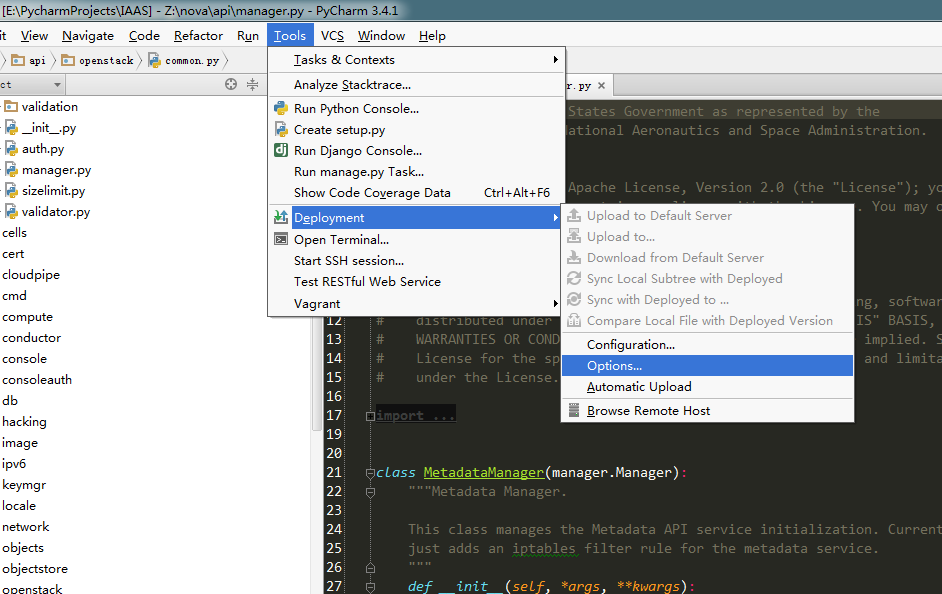Open the Help menu
Image resolution: width=942 pixels, height=594 pixels.
tap(432, 36)
